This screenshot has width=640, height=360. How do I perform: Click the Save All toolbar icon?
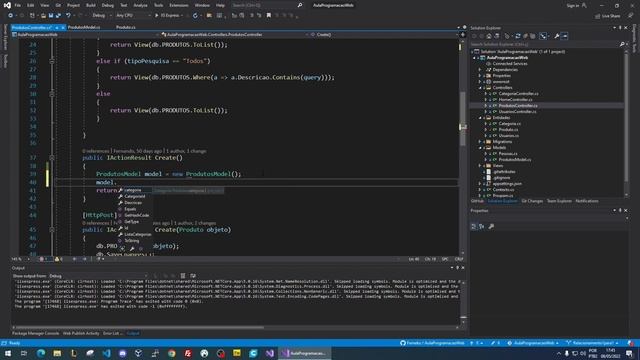pyautogui.click(x=58, y=16)
